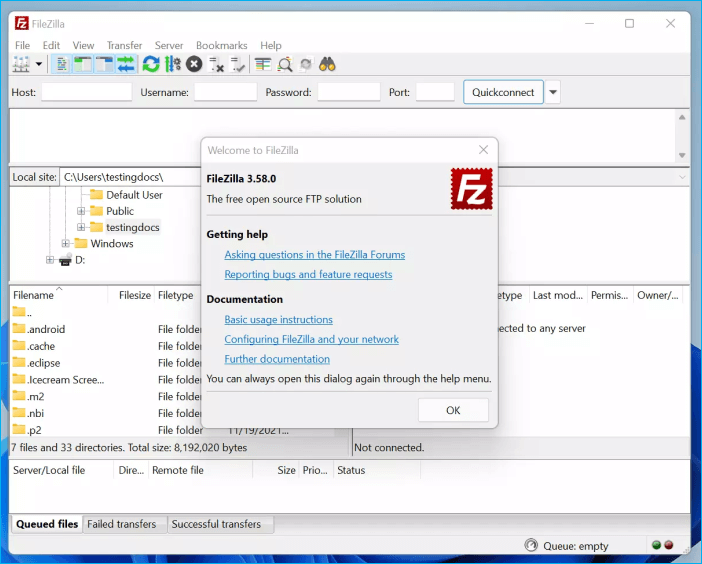Expand the testingdocs folder tree node
The height and width of the screenshot is (564, 702).
pos(81,227)
